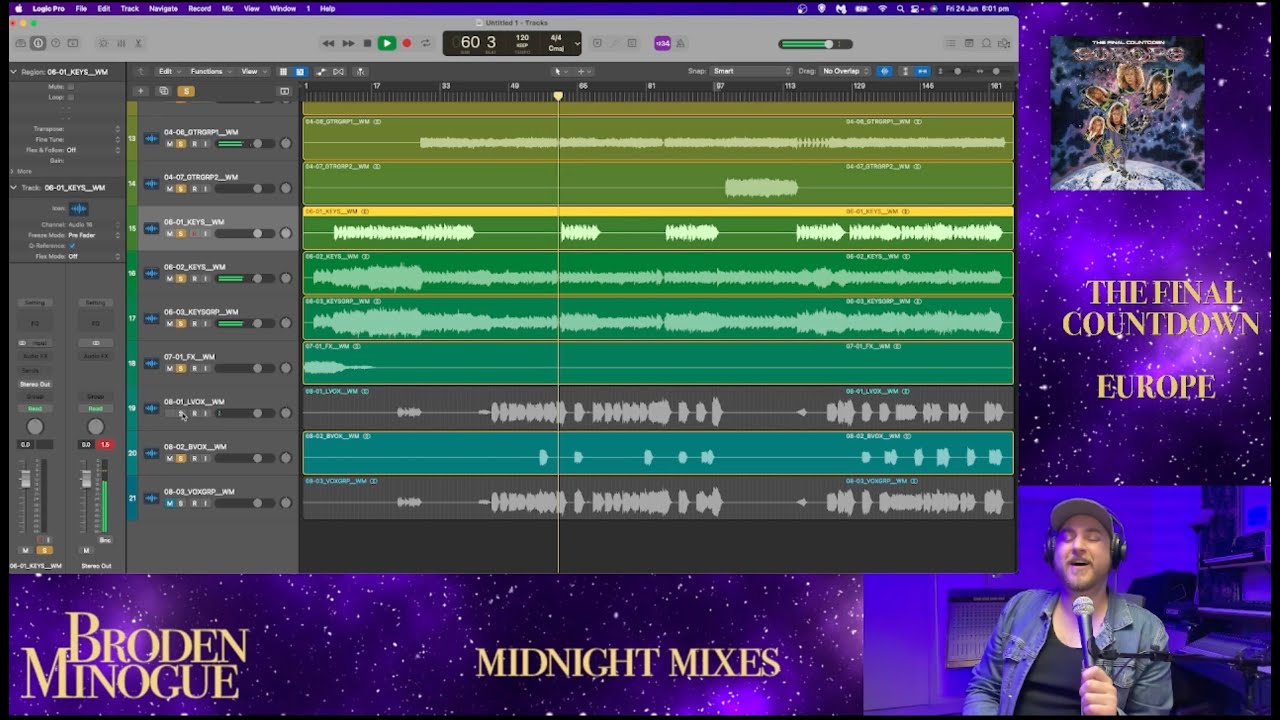Open the Note Pads button
Viewport: 1280px width, 720px height.
(969, 43)
